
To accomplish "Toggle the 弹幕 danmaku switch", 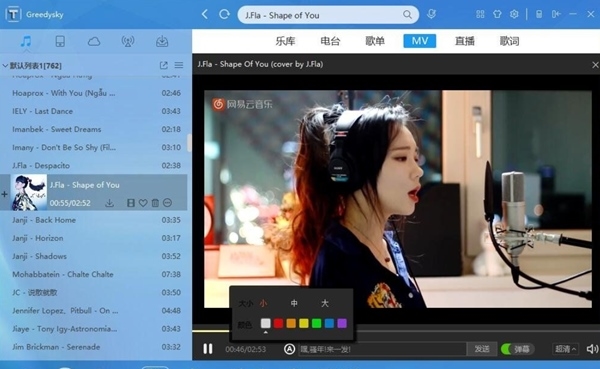I will point(517,349).
